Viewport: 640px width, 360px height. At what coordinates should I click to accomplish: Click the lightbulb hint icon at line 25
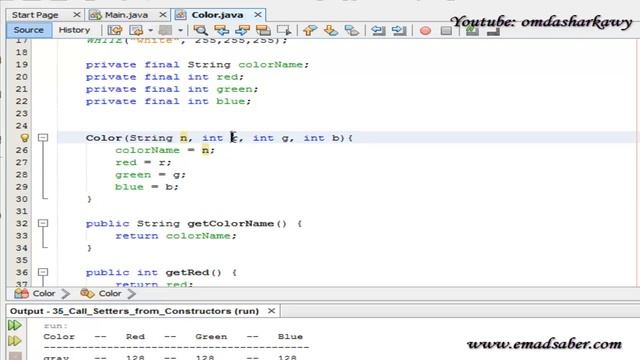(x=24, y=138)
